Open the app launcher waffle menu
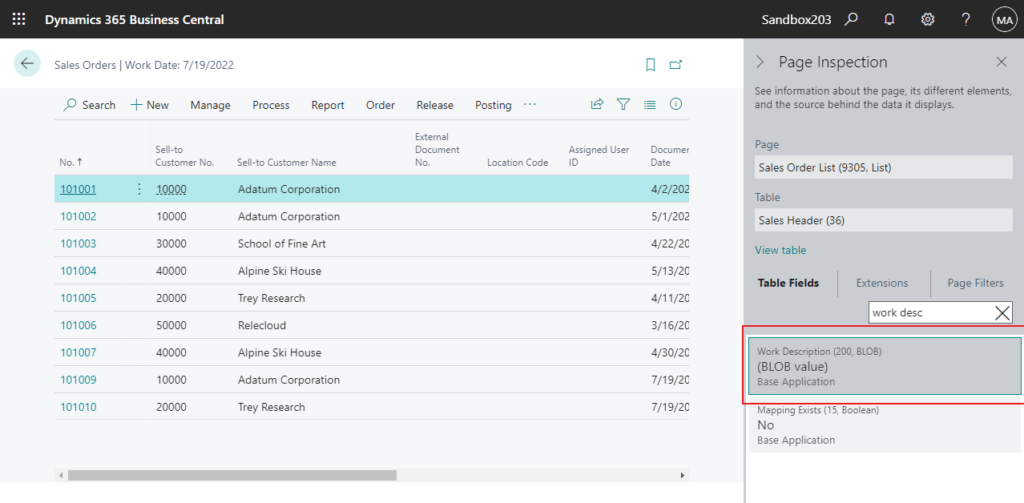The height and width of the screenshot is (503, 1024). tap(20, 20)
